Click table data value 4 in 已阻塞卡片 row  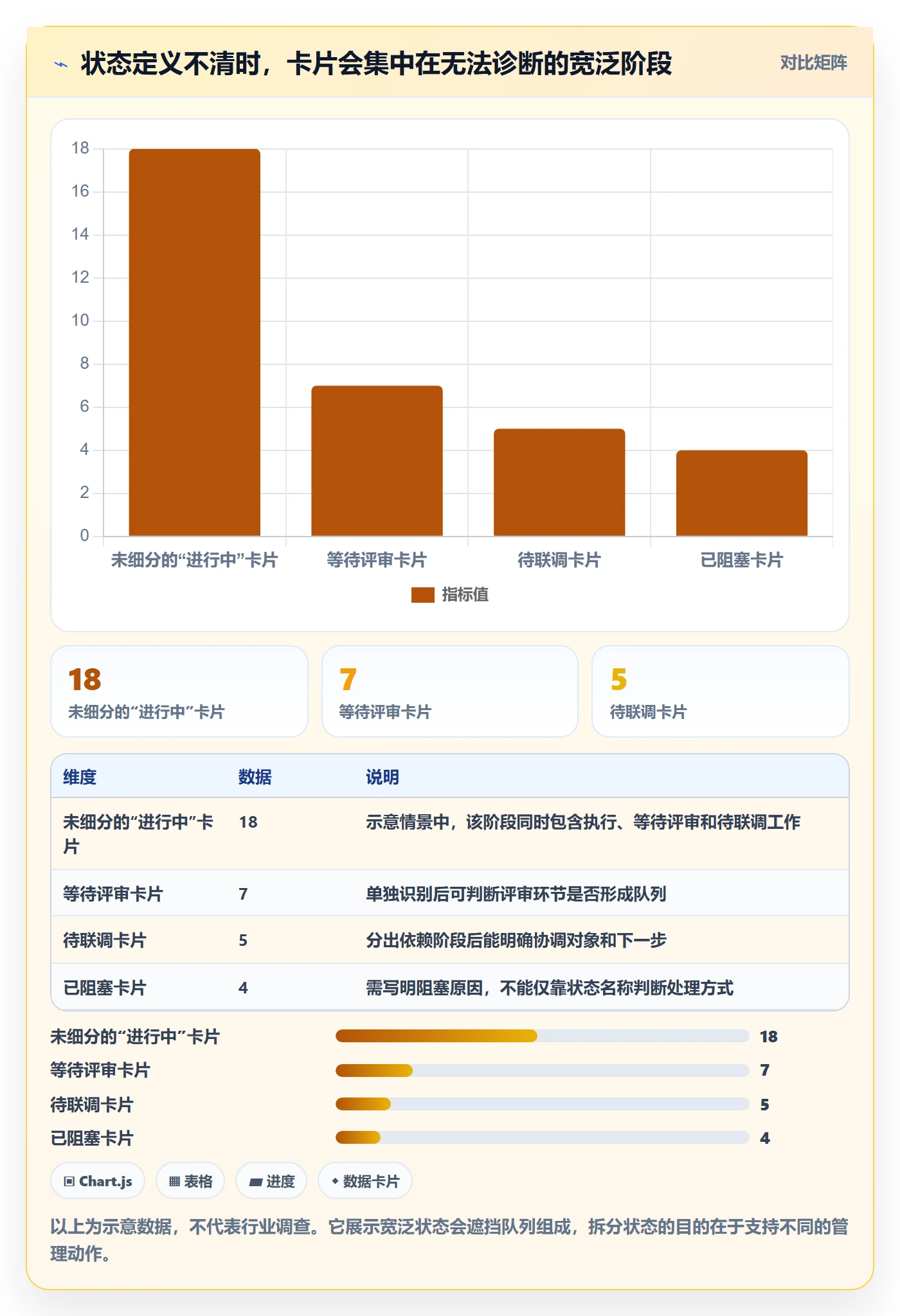pos(243,988)
